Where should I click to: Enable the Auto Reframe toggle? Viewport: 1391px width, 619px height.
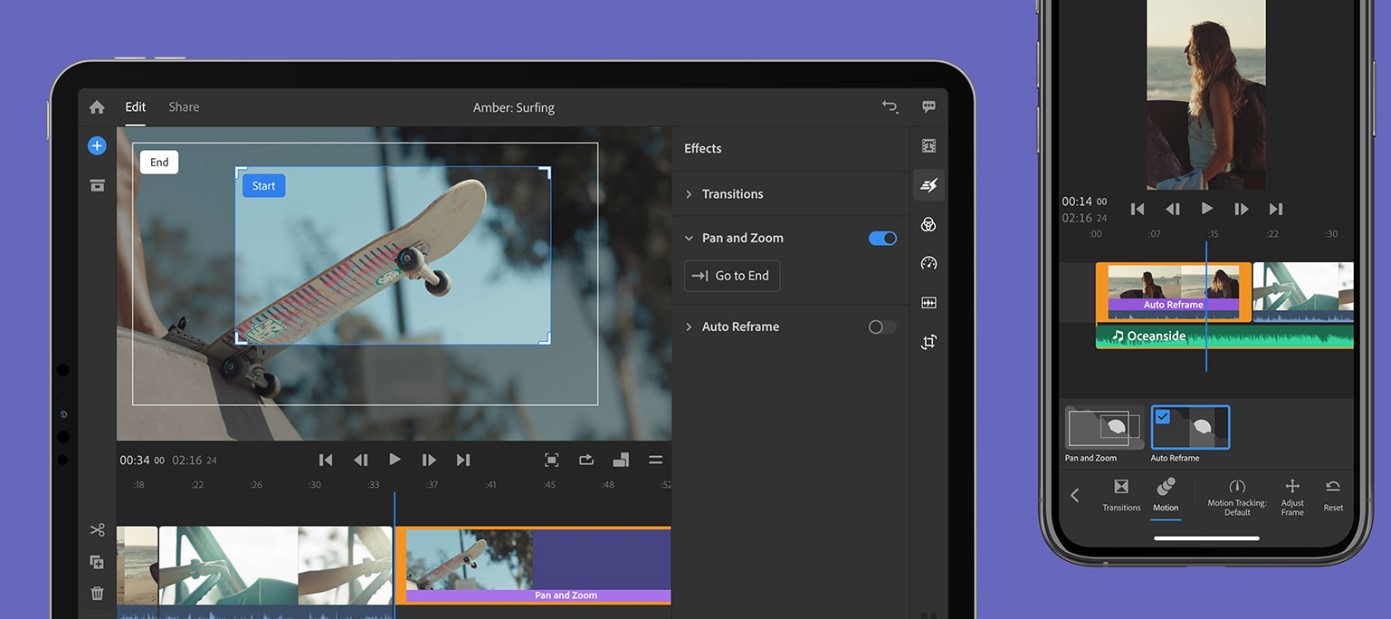[882, 327]
